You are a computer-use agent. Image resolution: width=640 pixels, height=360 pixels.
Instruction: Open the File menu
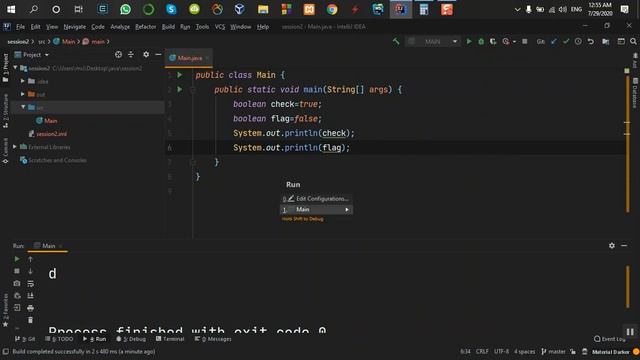pos(20,27)
